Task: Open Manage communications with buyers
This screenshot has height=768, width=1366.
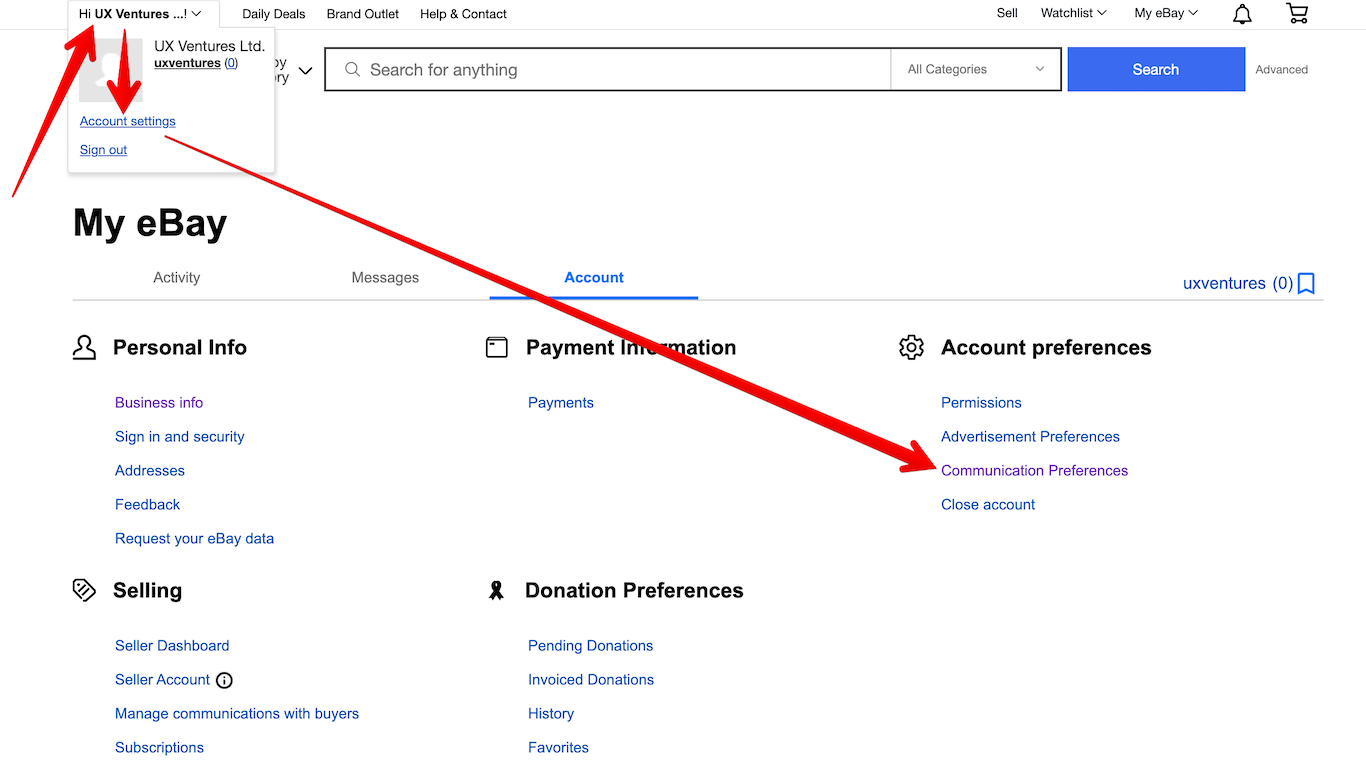Action: [x=237, y=714]
